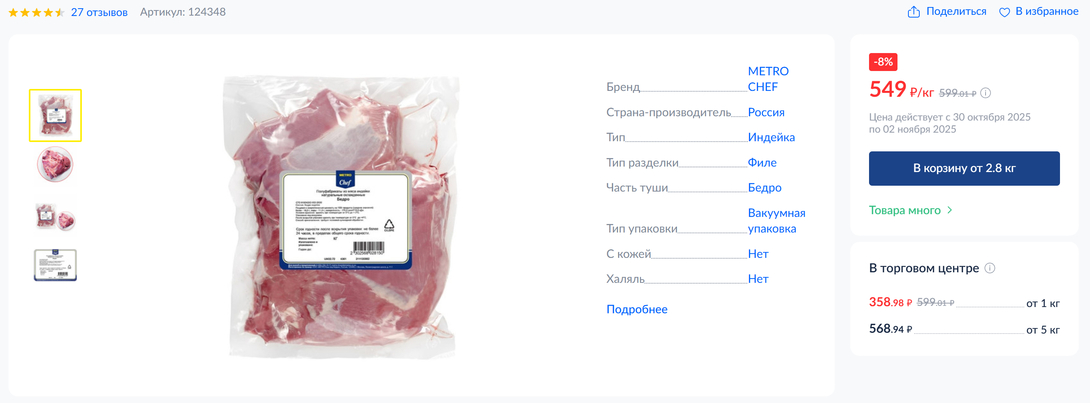Click the Россия country link
The height and width of the screenshot is (403, 1090).
click(766, 113)
